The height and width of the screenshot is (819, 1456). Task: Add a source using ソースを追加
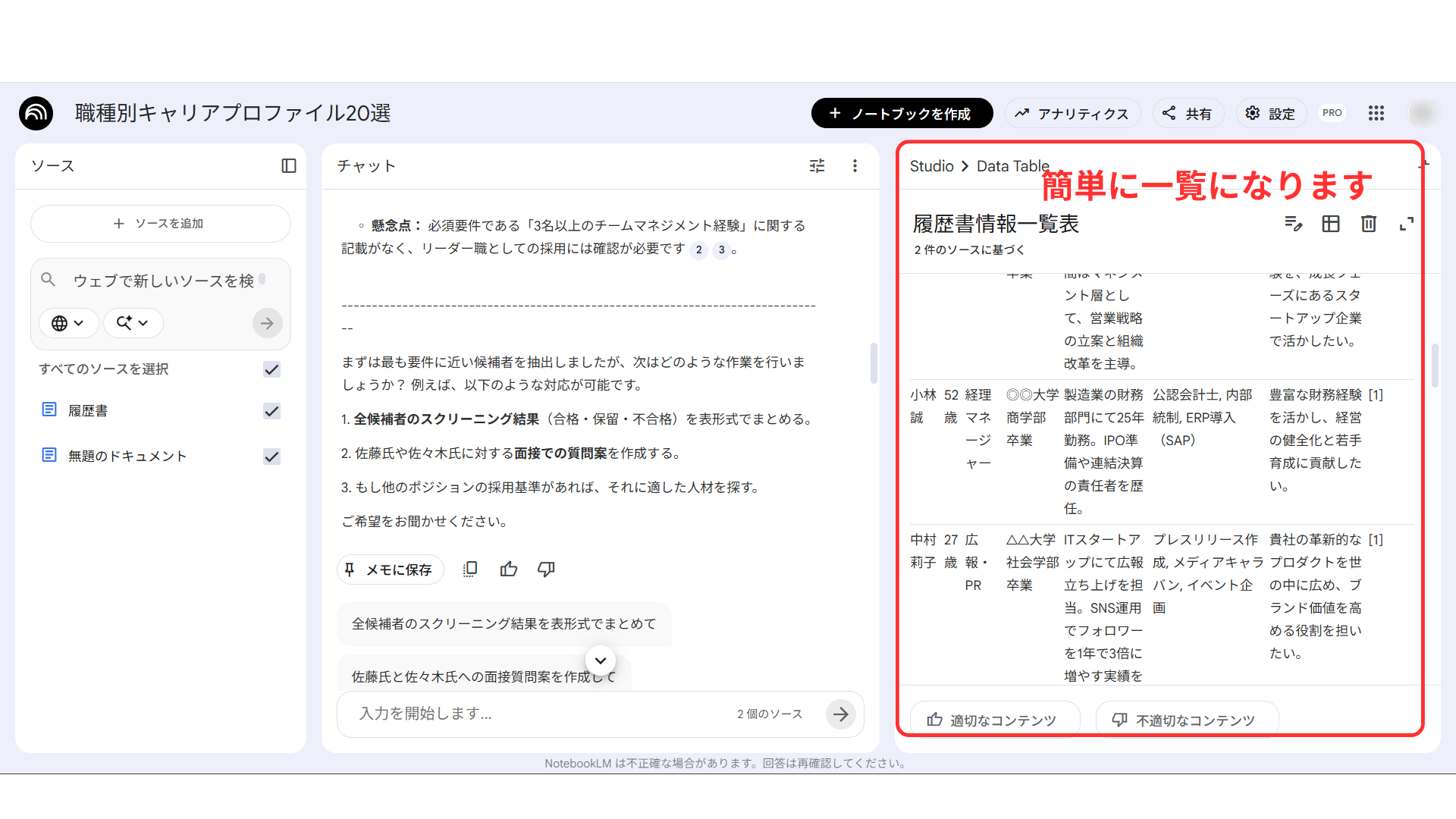(x=160, y=224)
